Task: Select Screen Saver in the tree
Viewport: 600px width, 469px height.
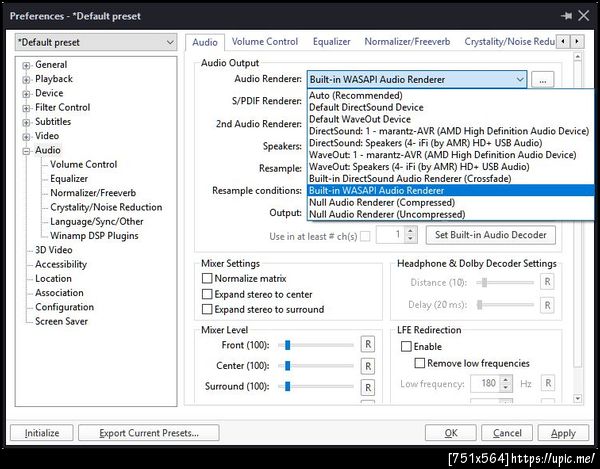Action: pos(61,321)
